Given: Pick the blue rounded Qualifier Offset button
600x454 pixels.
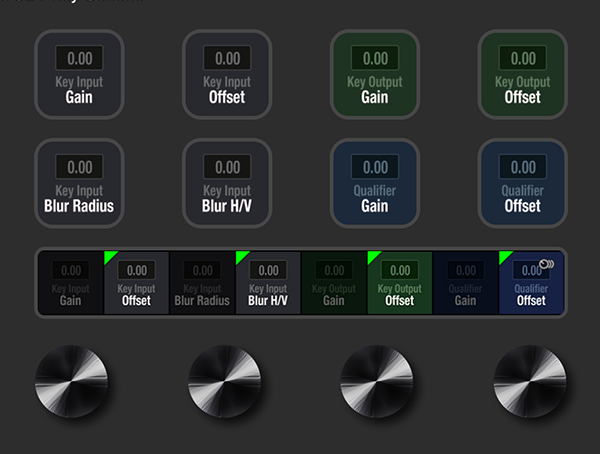Looking at the screenshot, I should [523, 183].
